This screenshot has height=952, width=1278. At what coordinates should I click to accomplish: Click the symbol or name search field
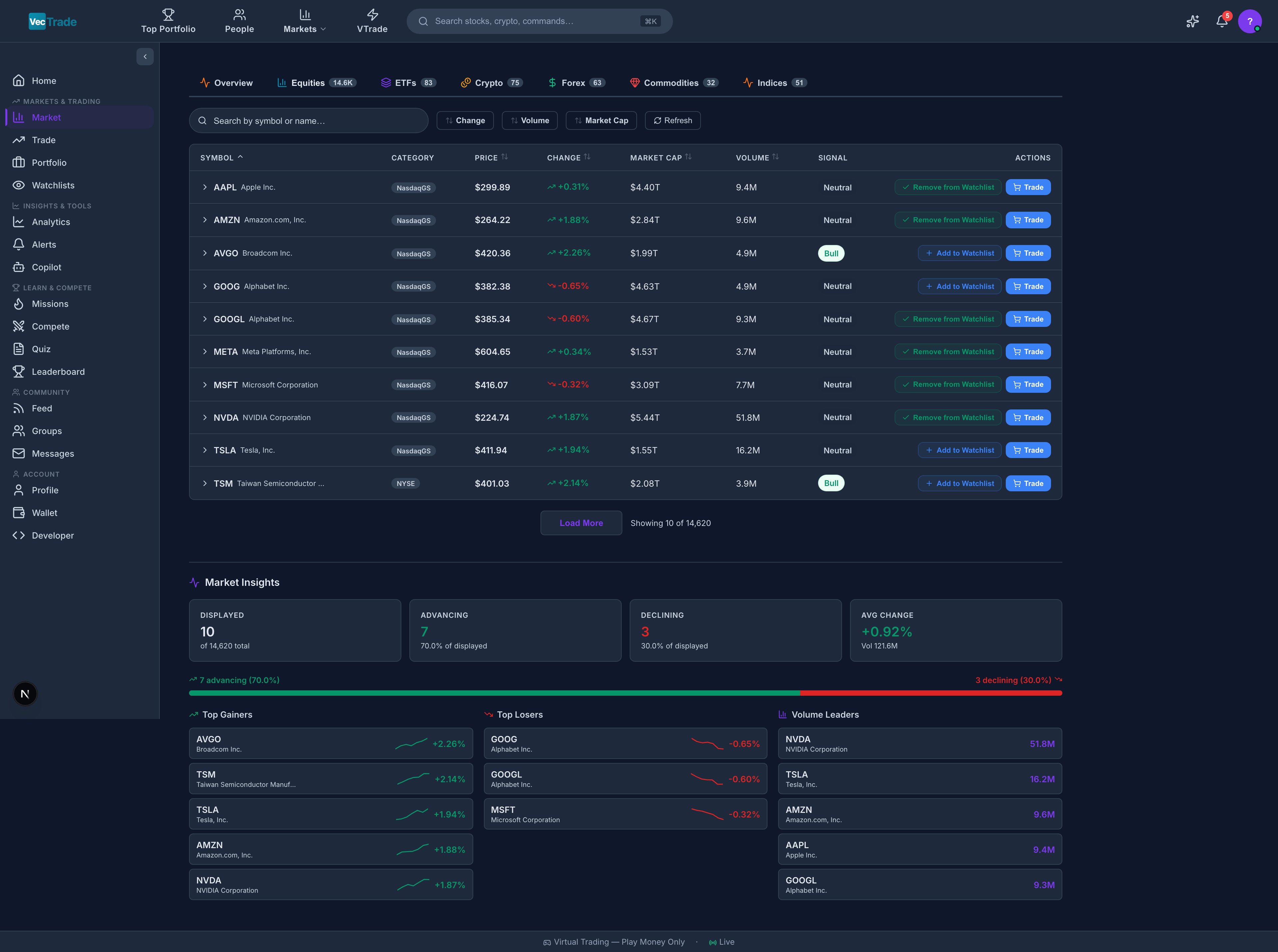pyautogui.click(x=309, y=120)
